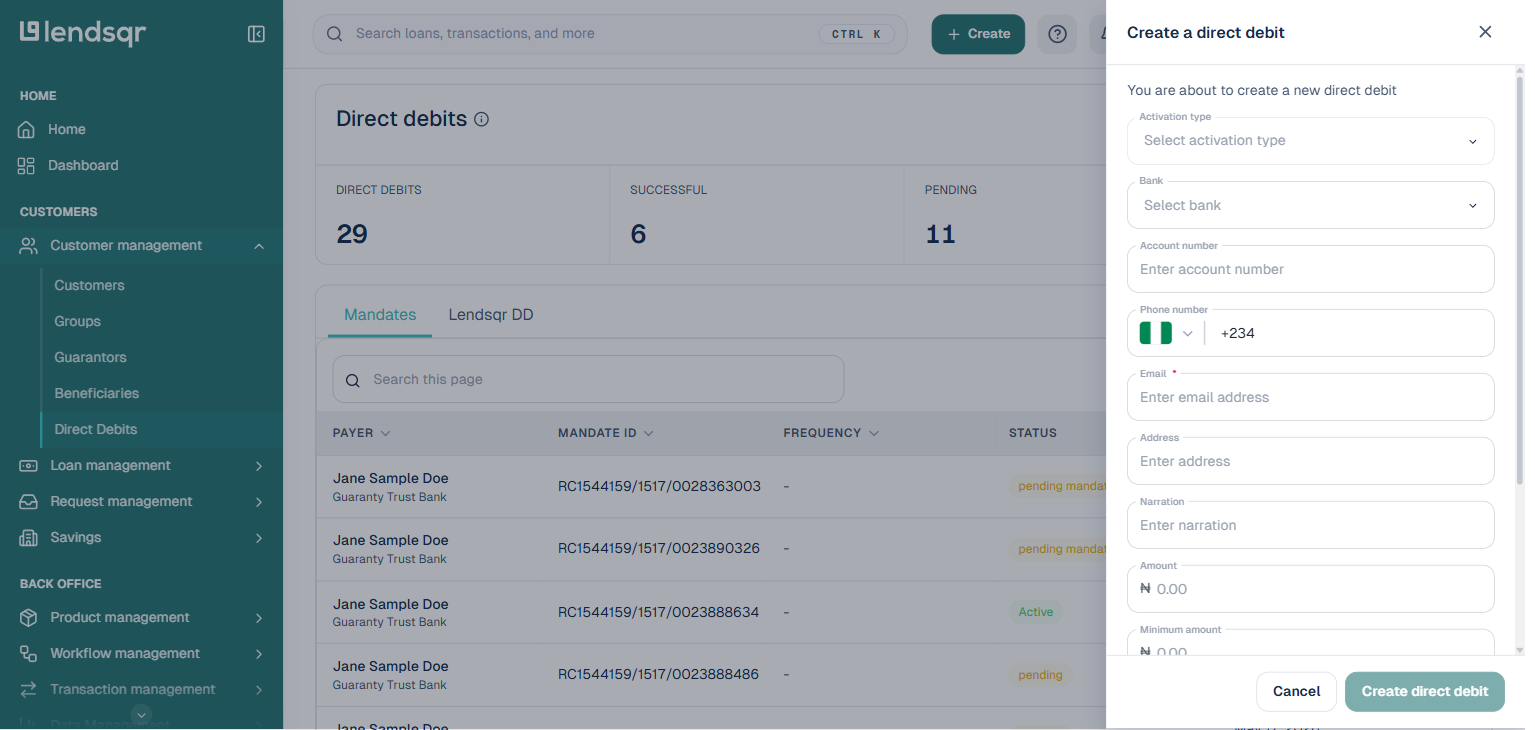This screenshot has width=1535, height=730.
Task: Expand the Loan management submenu chevron
Action: pos(259,466)
